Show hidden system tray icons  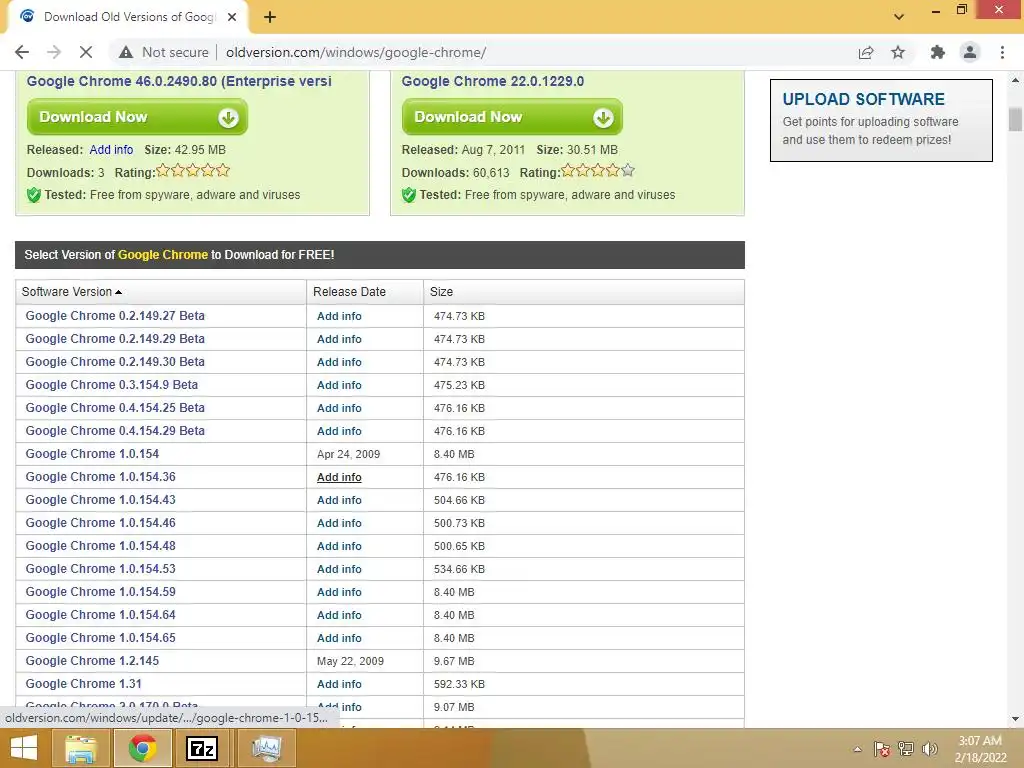click(857, 749)
